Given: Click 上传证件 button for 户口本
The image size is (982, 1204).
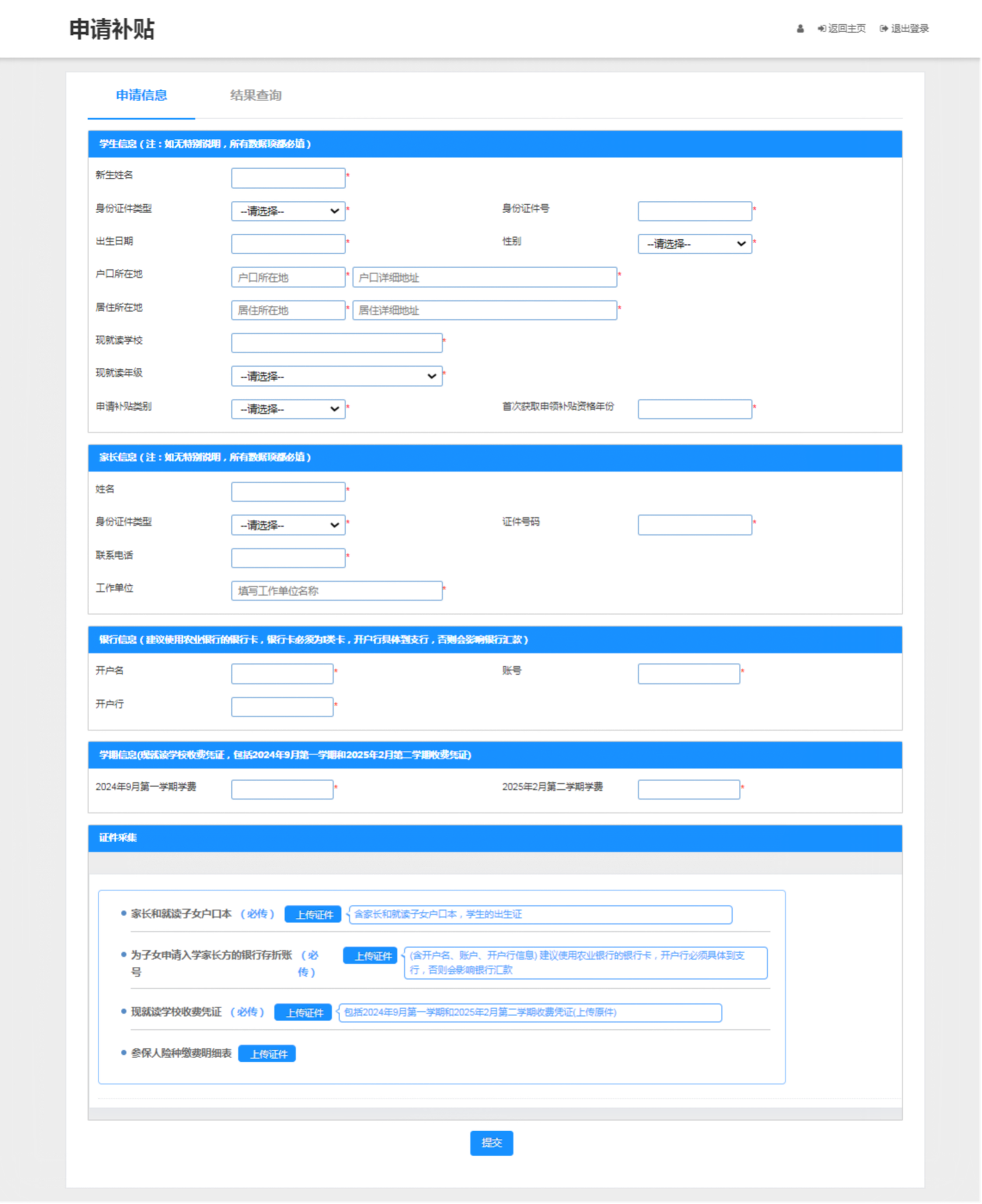Looking at the screenshot, I should point(313,914).
